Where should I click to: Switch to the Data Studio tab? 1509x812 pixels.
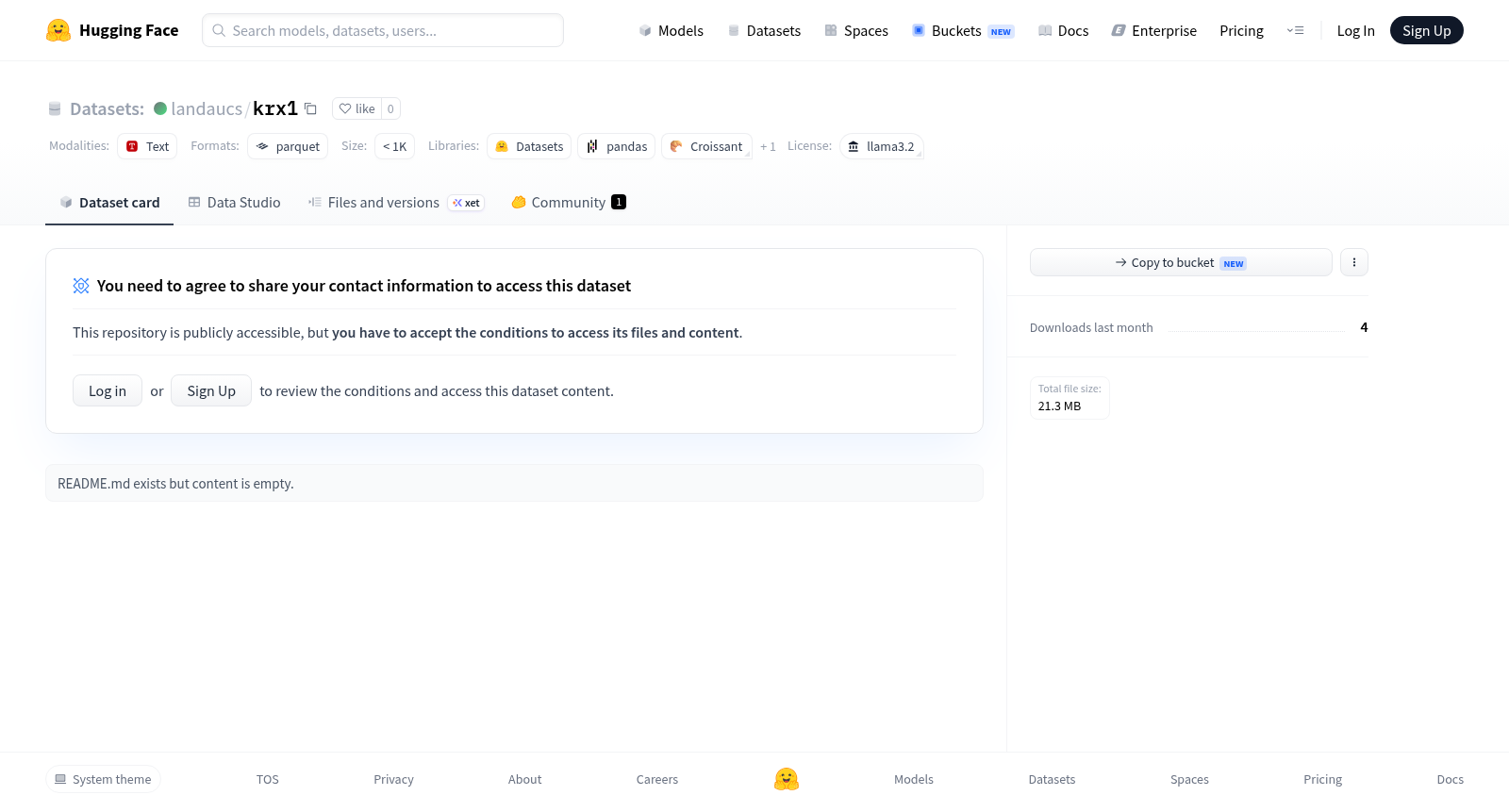point(234,202)
